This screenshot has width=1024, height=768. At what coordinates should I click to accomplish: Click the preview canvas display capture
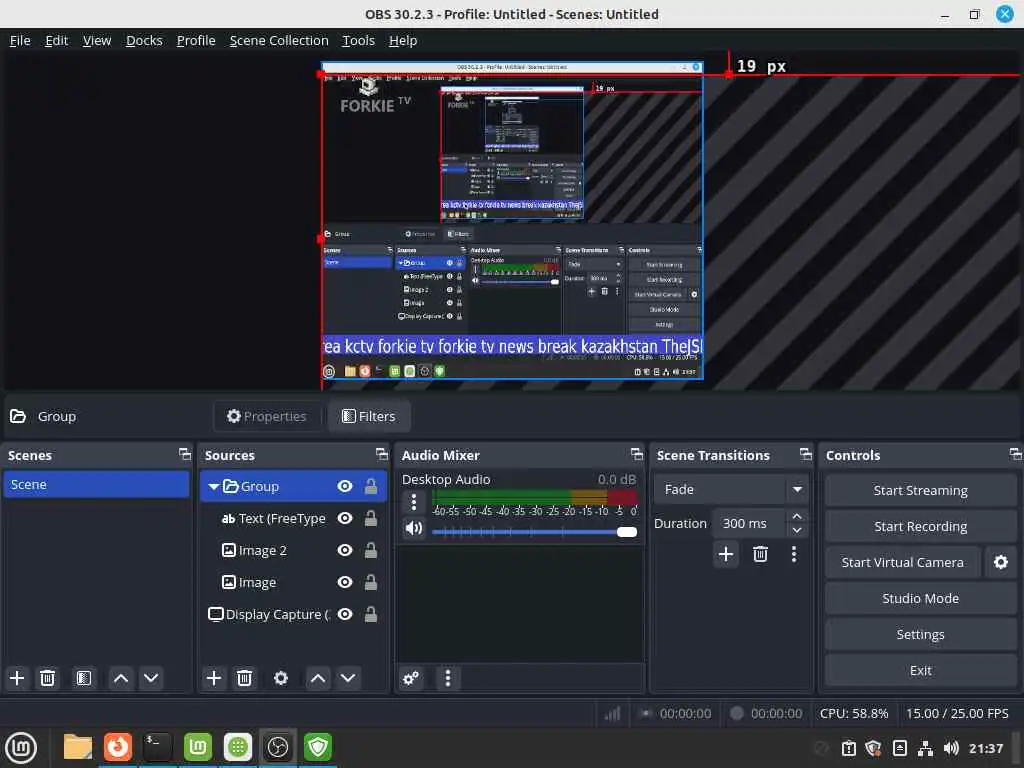pyautogui.click(x=512, y=221)
